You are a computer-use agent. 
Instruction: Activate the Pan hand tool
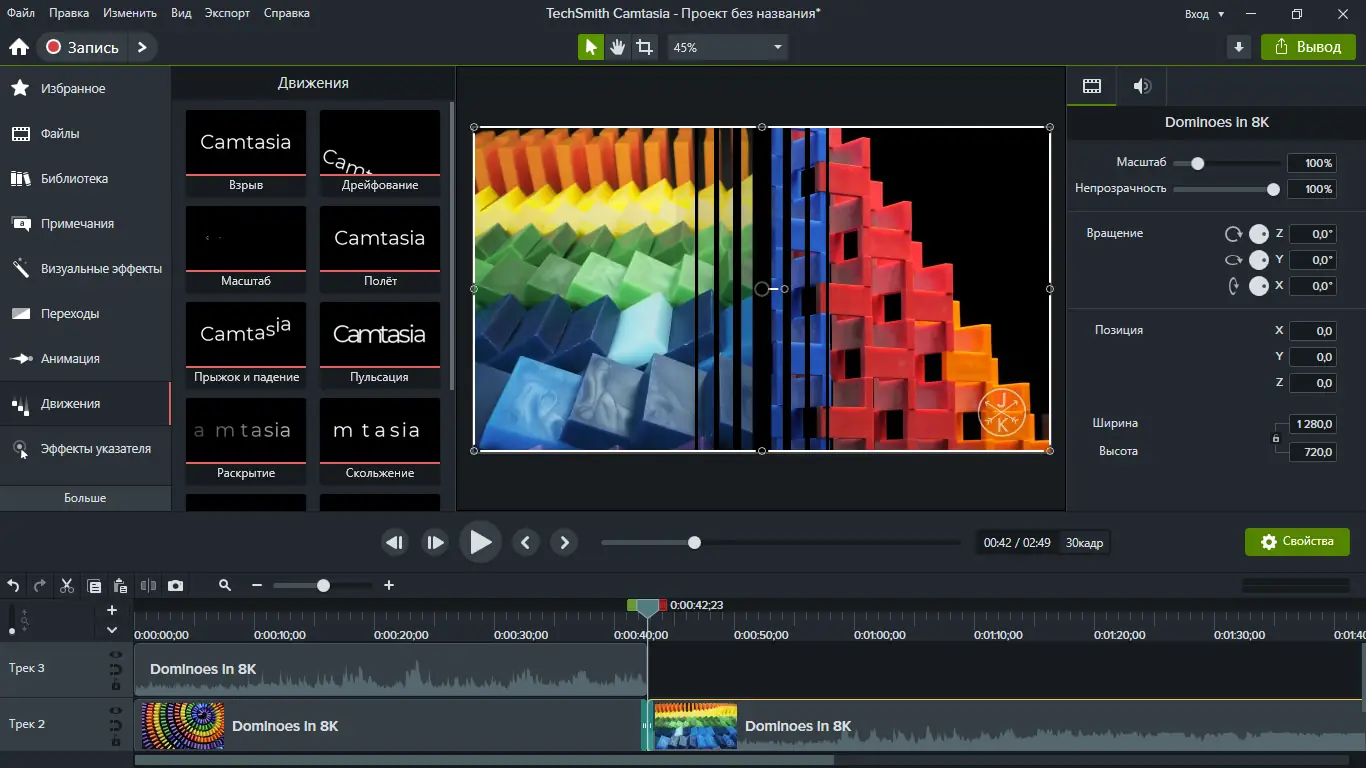point(618,47)
